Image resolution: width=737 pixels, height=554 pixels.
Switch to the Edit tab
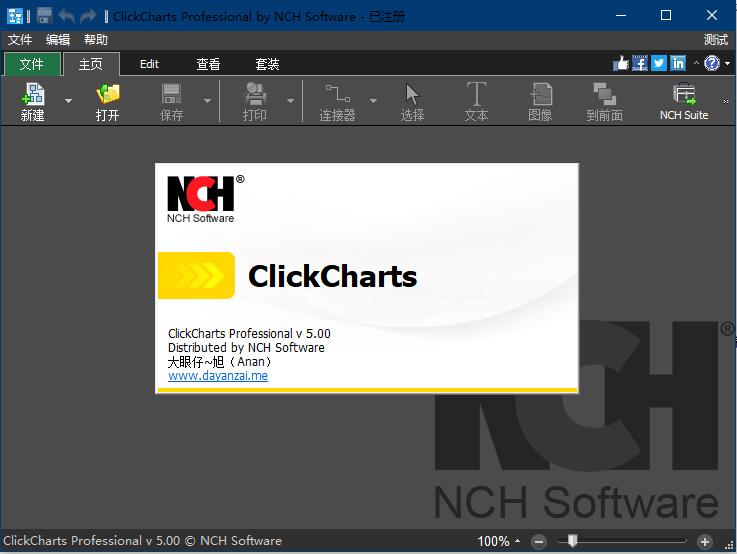[149, 64]
